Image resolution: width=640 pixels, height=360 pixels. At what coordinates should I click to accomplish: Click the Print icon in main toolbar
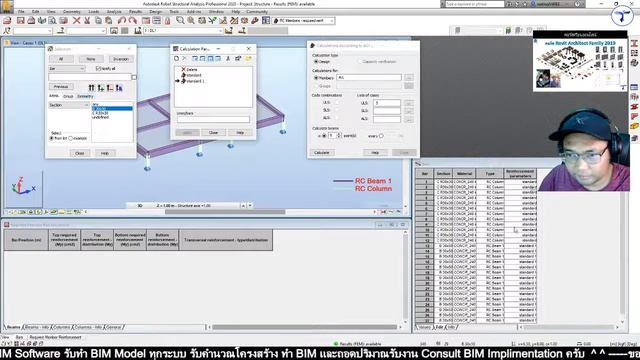click(x=31, y=20)
